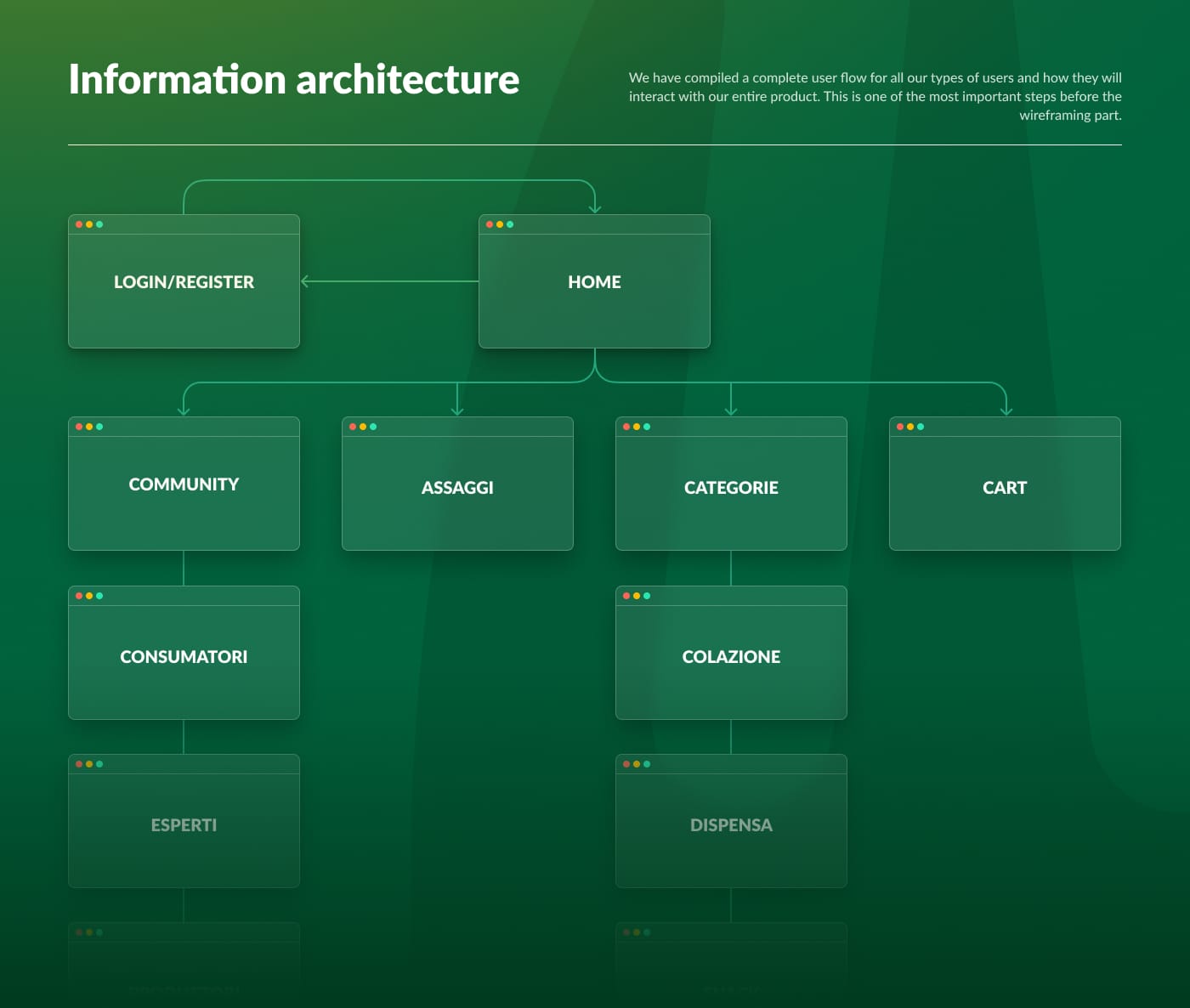Select the LOGIN/REGISTER card
The image size is (1190, 1008).
tap(184, 281)
